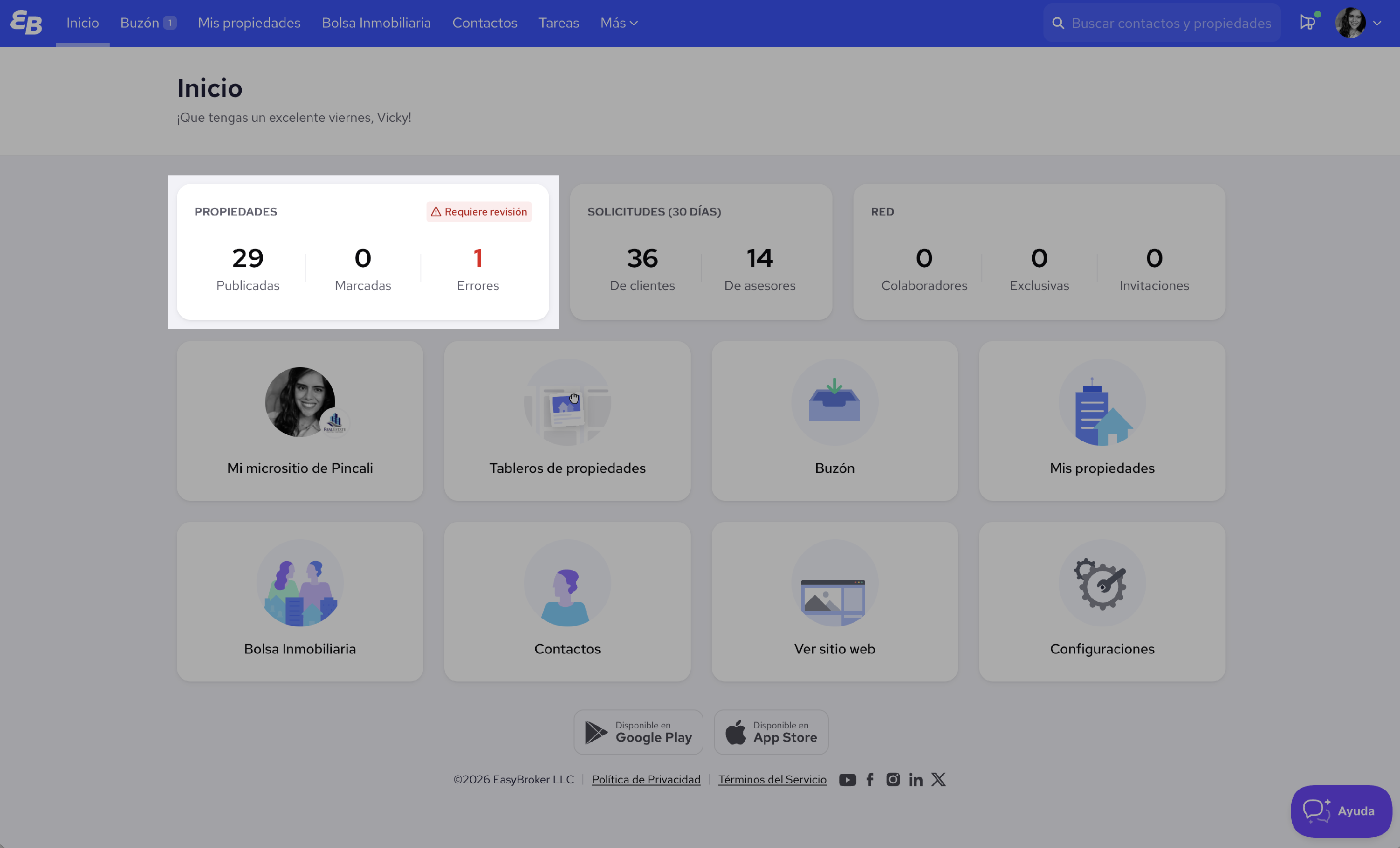Switch to Mis propiedades nav tab

249,23
